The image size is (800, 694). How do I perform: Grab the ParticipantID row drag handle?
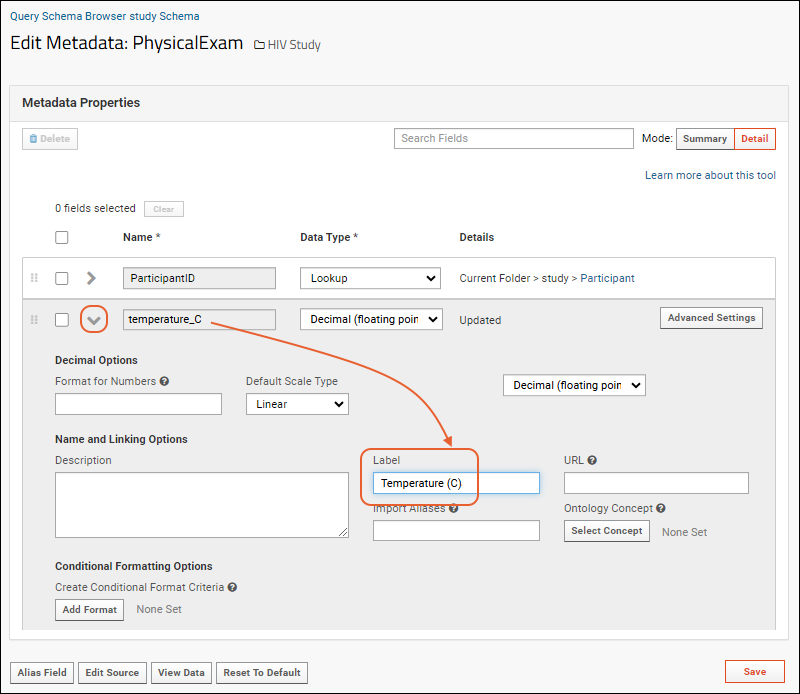point(34,278)
